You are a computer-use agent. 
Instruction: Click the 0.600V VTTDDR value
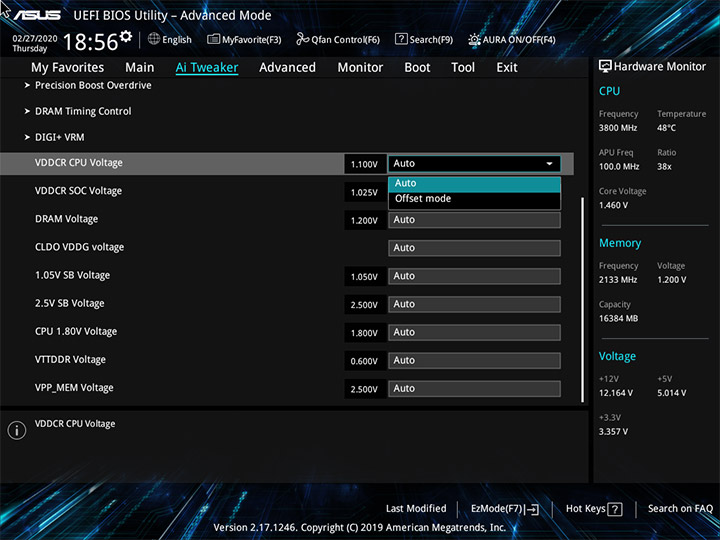click(x=365, y=361)
